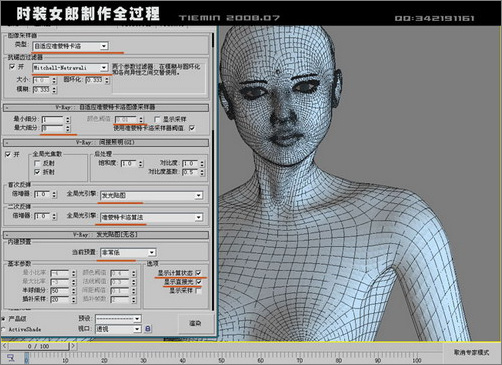Click the 最大细分 value field

[52, 128]
